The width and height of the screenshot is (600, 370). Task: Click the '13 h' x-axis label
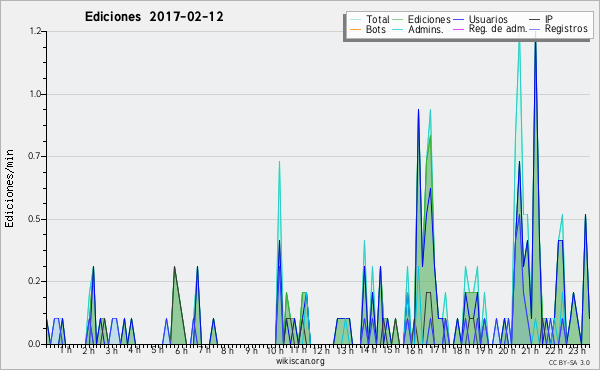[345, 351]
